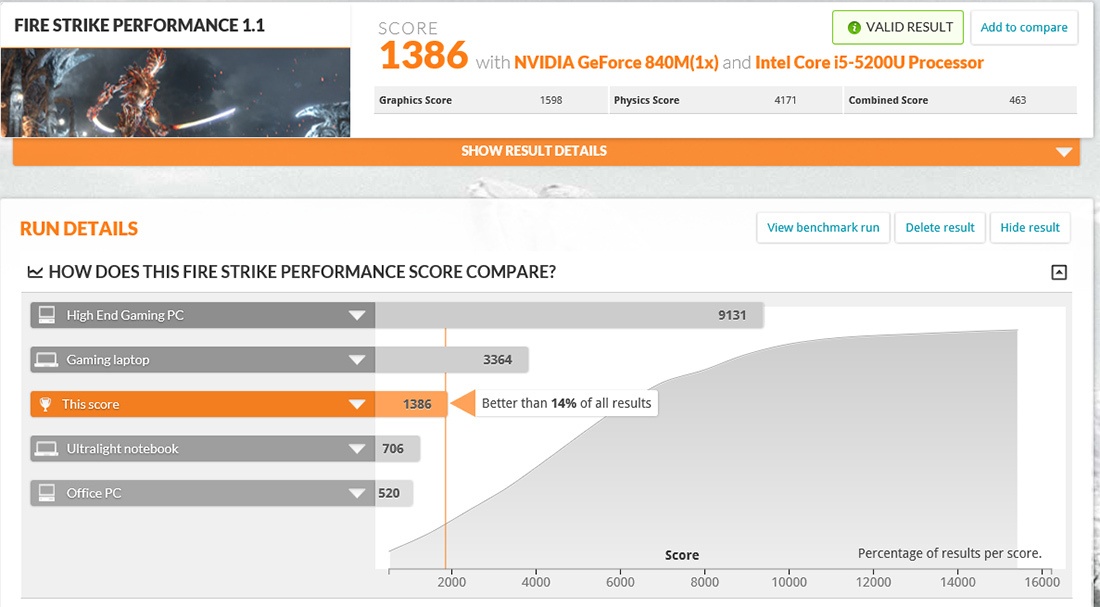Click the Physics Score value 4171
Viewport: 1100px width, 607px height.
click(785, 100)
